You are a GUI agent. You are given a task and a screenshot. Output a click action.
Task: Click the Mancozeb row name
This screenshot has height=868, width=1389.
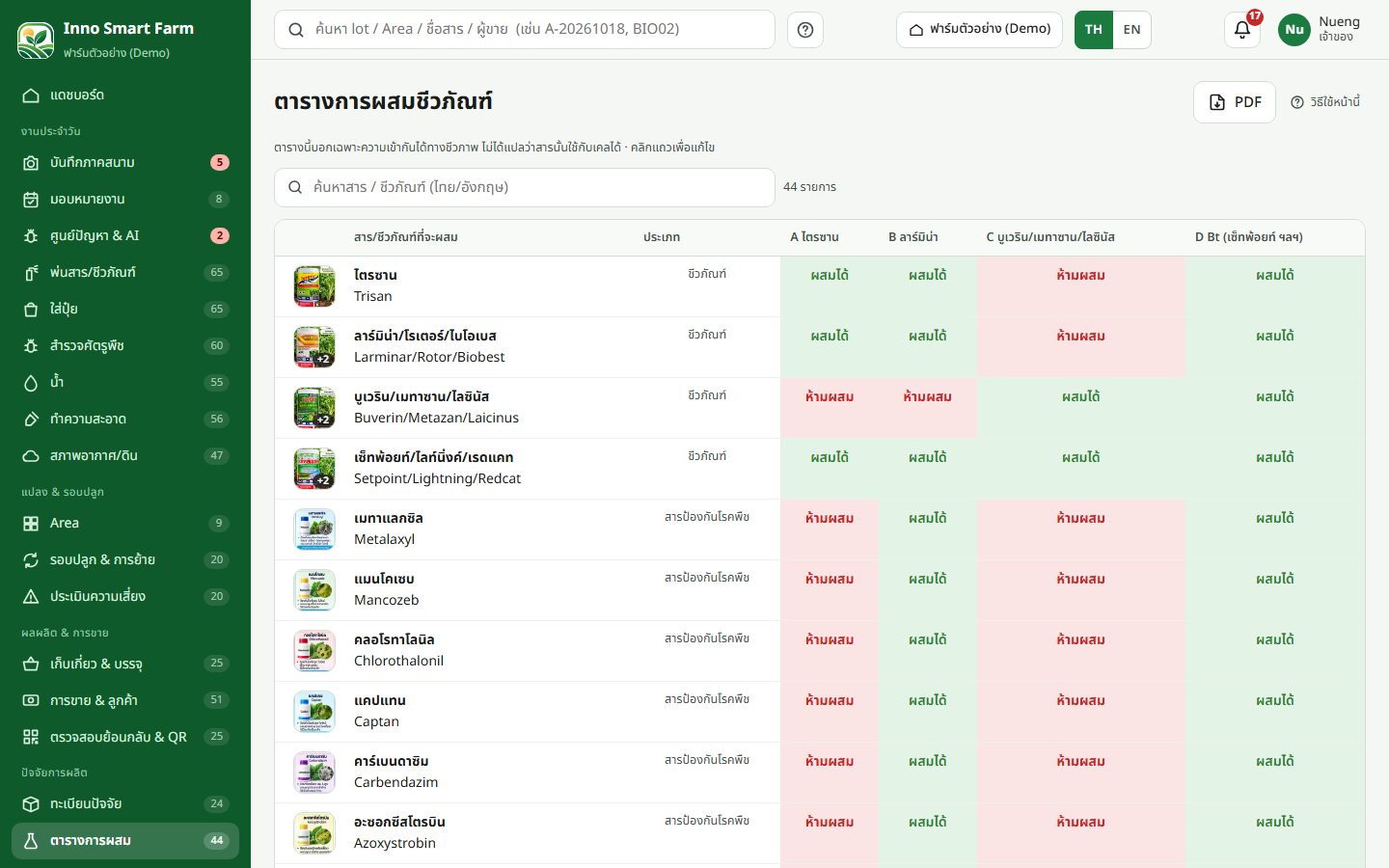(387, 600)
